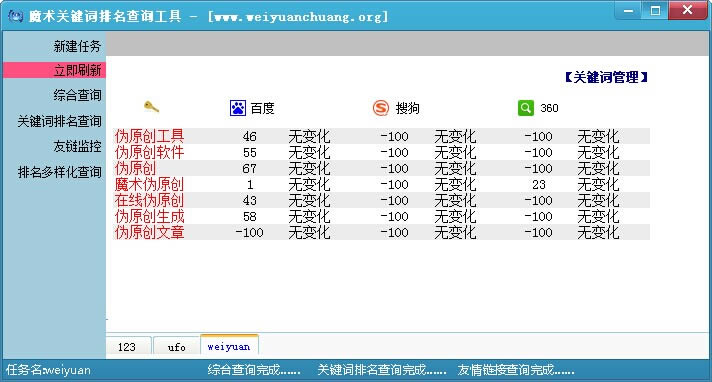Screen dimensions: 712x382
Task: Click the Sogou S icon
Action: pos(381,108)
